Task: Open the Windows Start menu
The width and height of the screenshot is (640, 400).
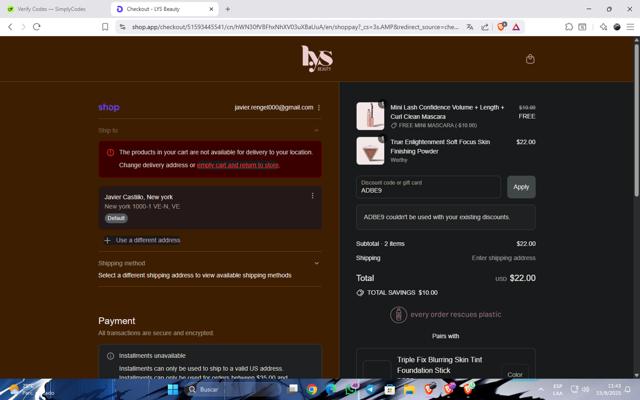Action: [173, 390]
